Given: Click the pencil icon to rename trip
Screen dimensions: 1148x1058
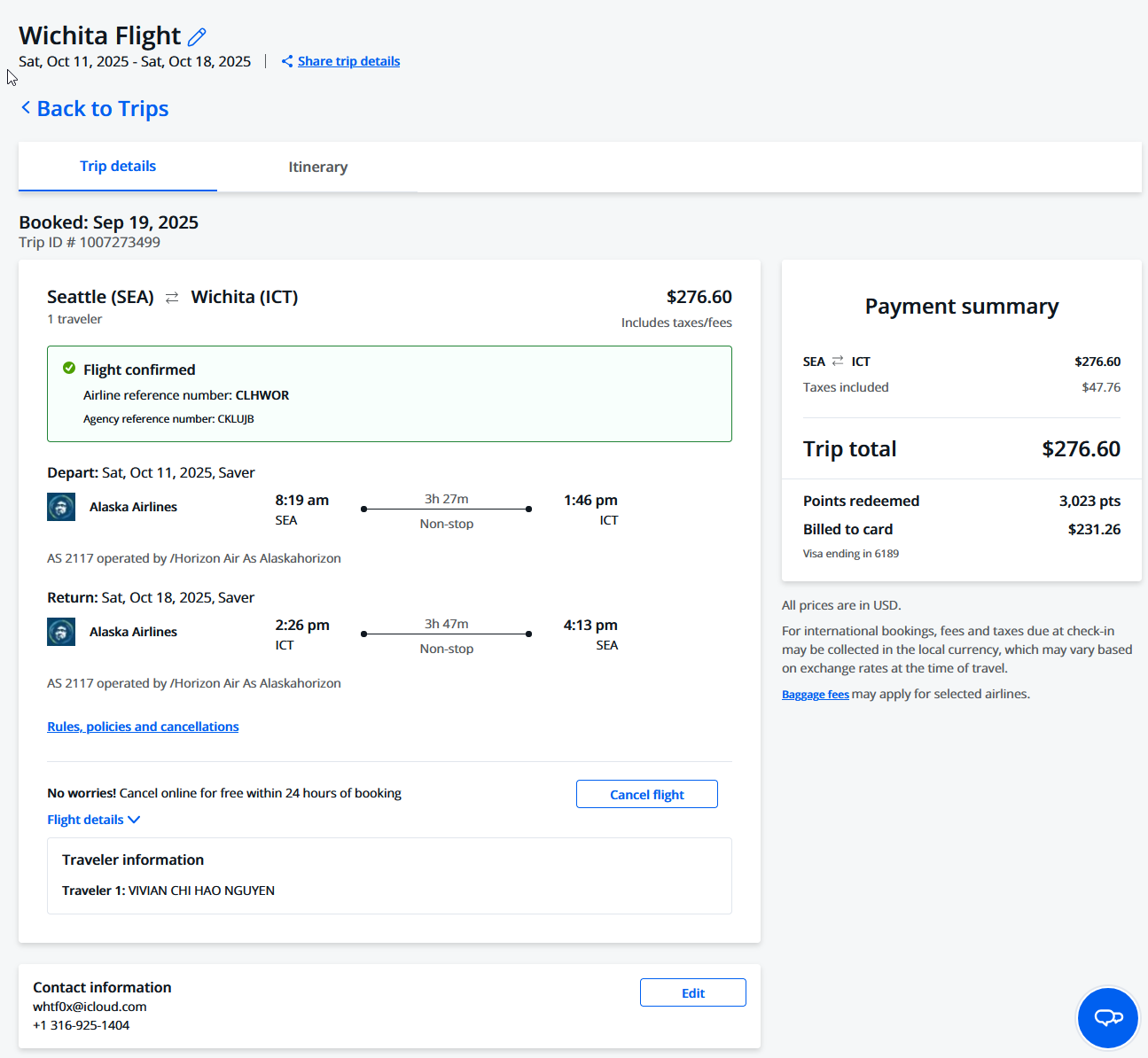Looking at the screenshot, I should point(197,36).
